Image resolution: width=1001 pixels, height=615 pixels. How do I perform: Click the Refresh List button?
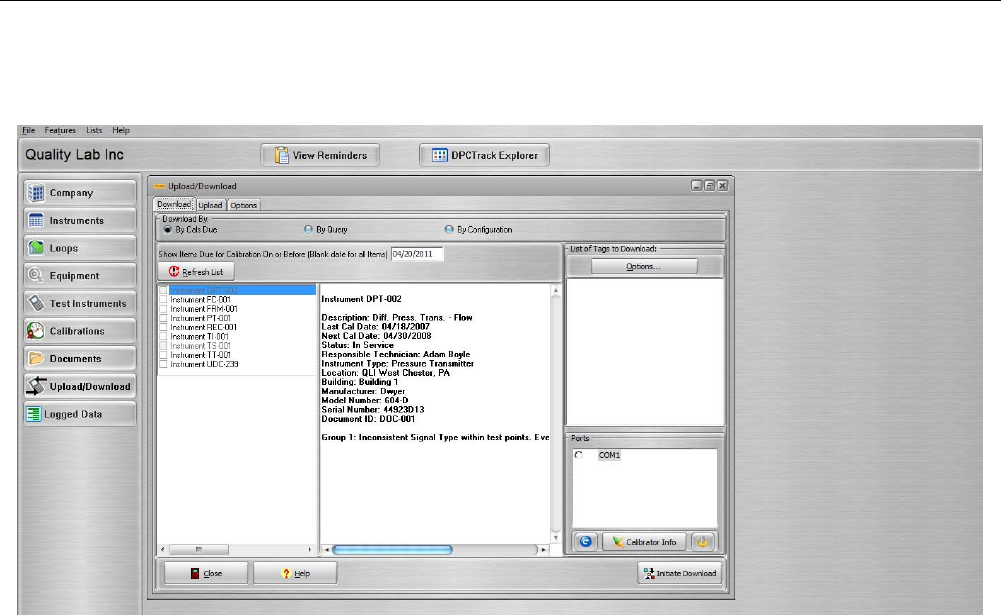[195, 271]
